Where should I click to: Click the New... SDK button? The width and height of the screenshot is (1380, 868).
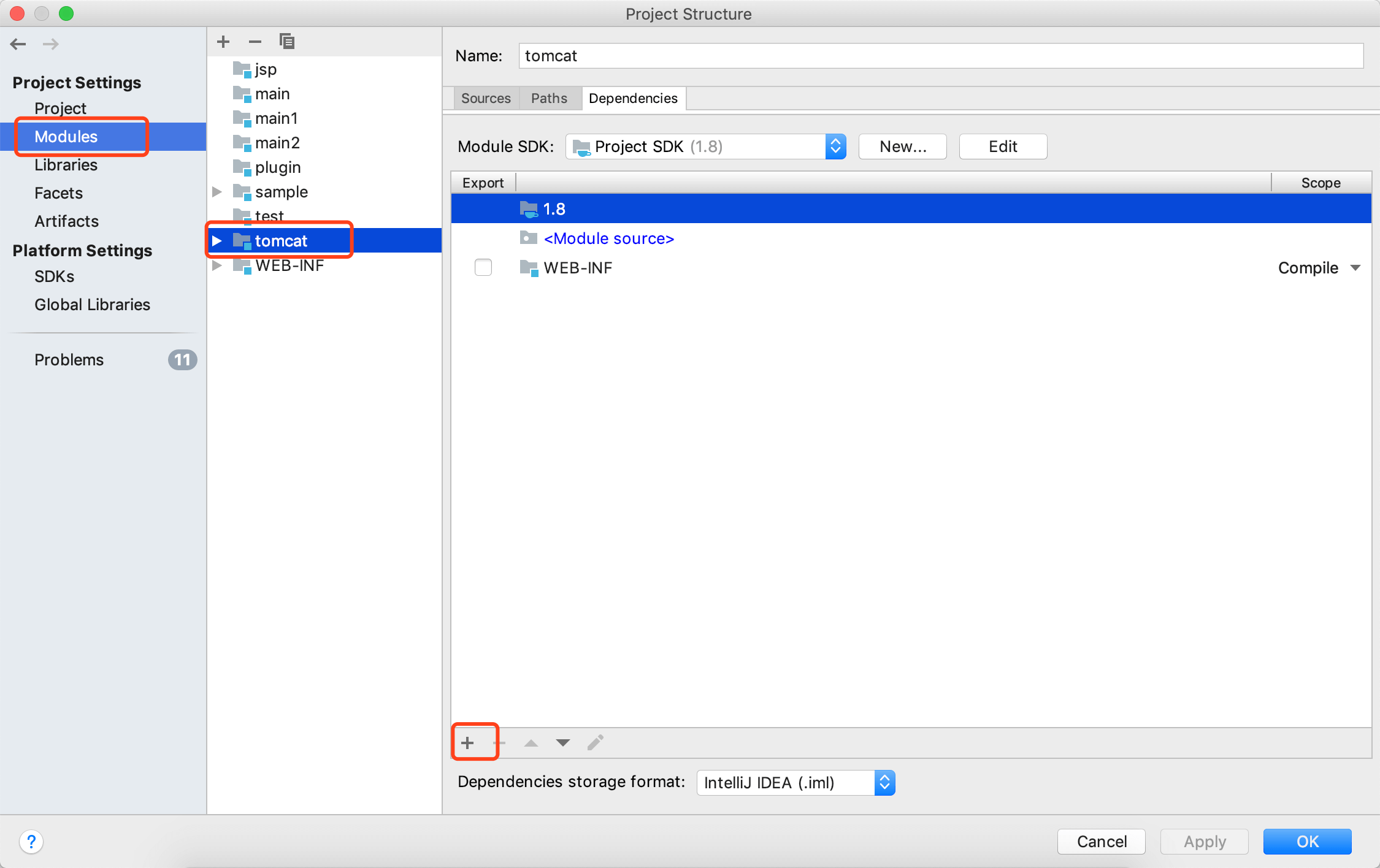[x=902, y=147]
